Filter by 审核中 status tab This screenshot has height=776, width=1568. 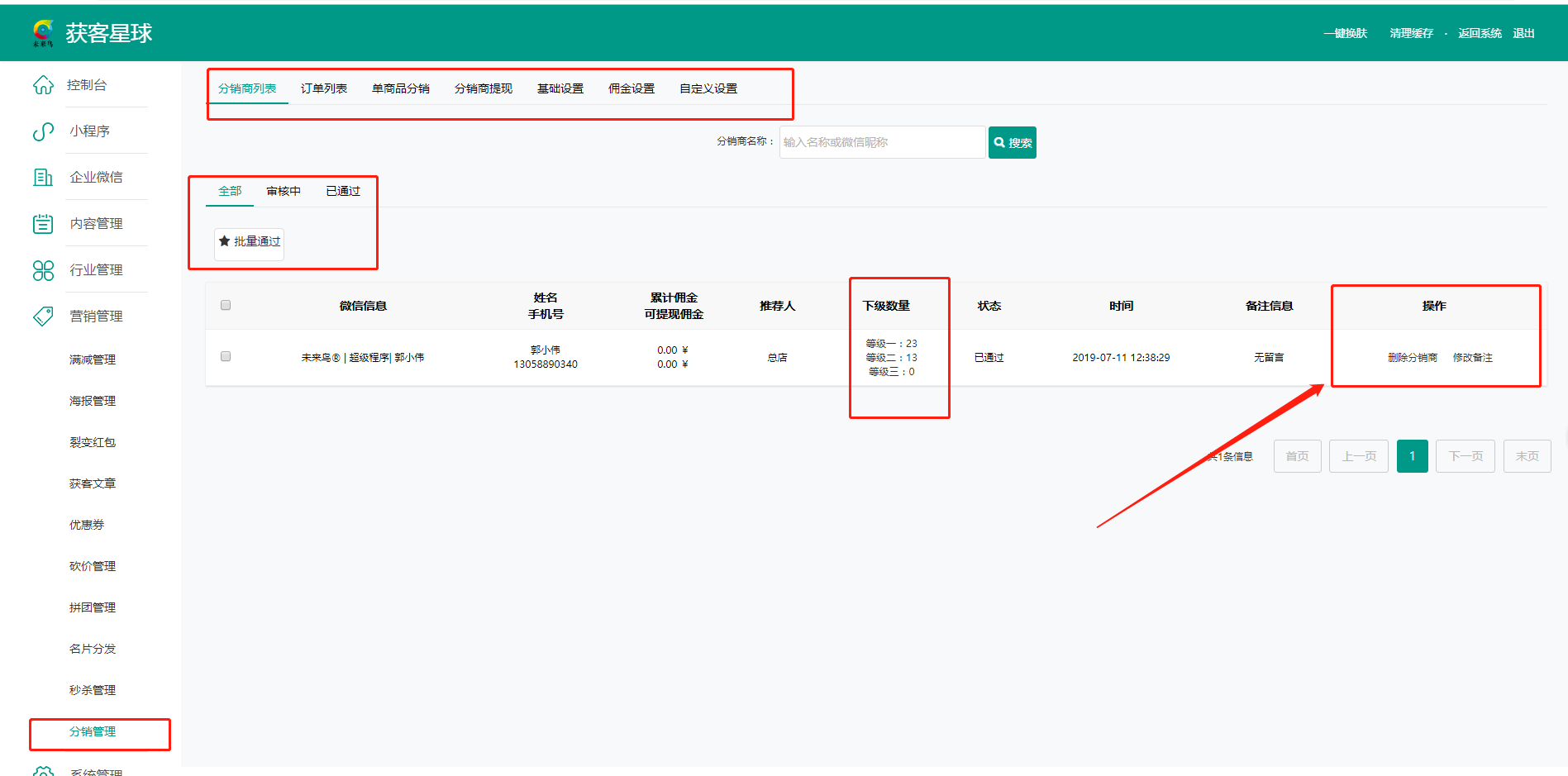[x=283, y=191]
